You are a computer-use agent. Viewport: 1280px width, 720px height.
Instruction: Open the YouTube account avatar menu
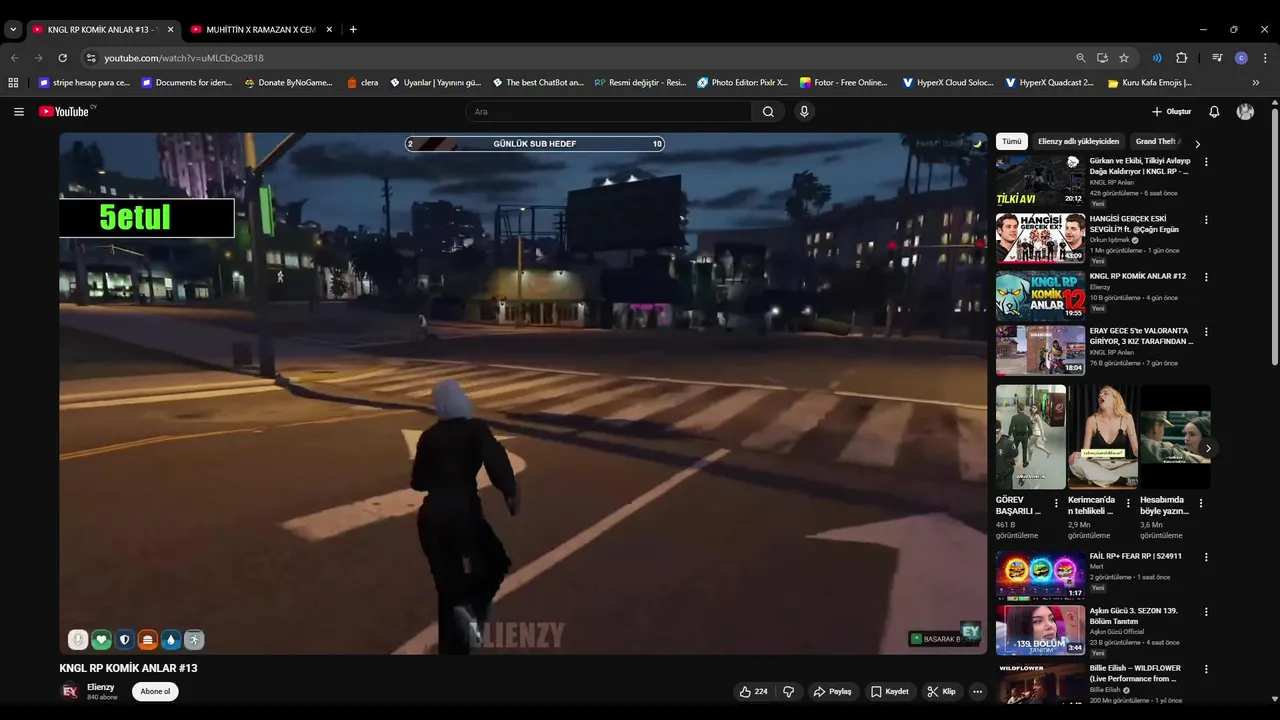(x=1245, y=112)
